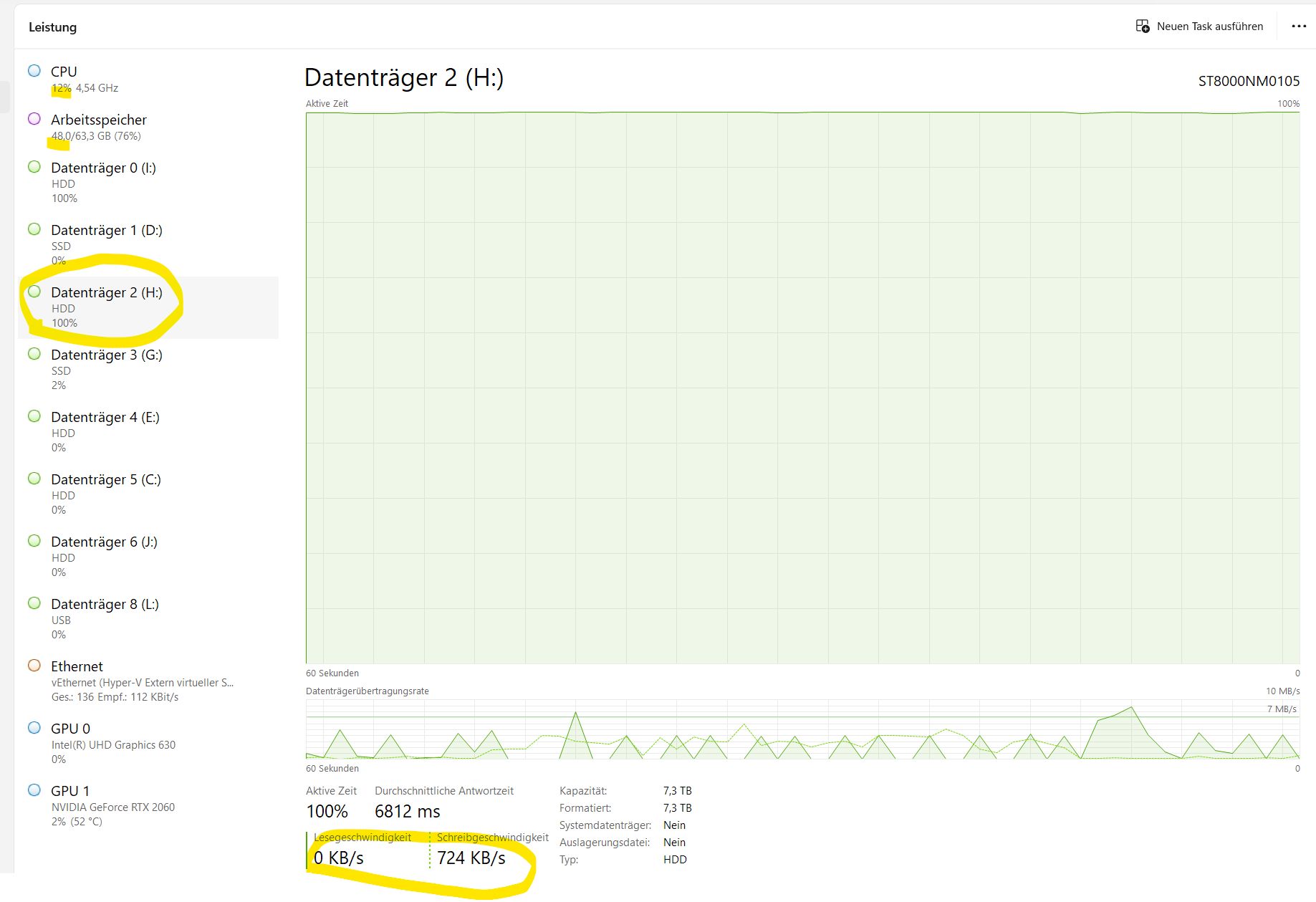Click the GPU 0 circle icon
Viewport: 1316px width, 902px height.
34,728
